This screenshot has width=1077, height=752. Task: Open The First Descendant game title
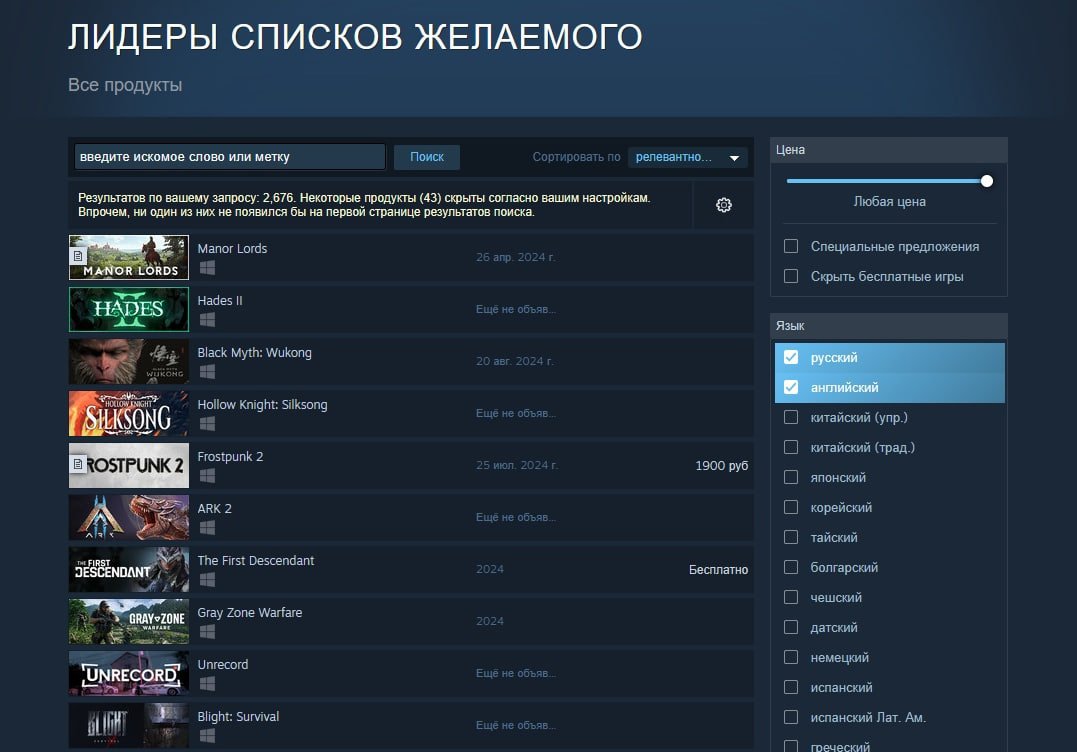click(x=256, y=561)
